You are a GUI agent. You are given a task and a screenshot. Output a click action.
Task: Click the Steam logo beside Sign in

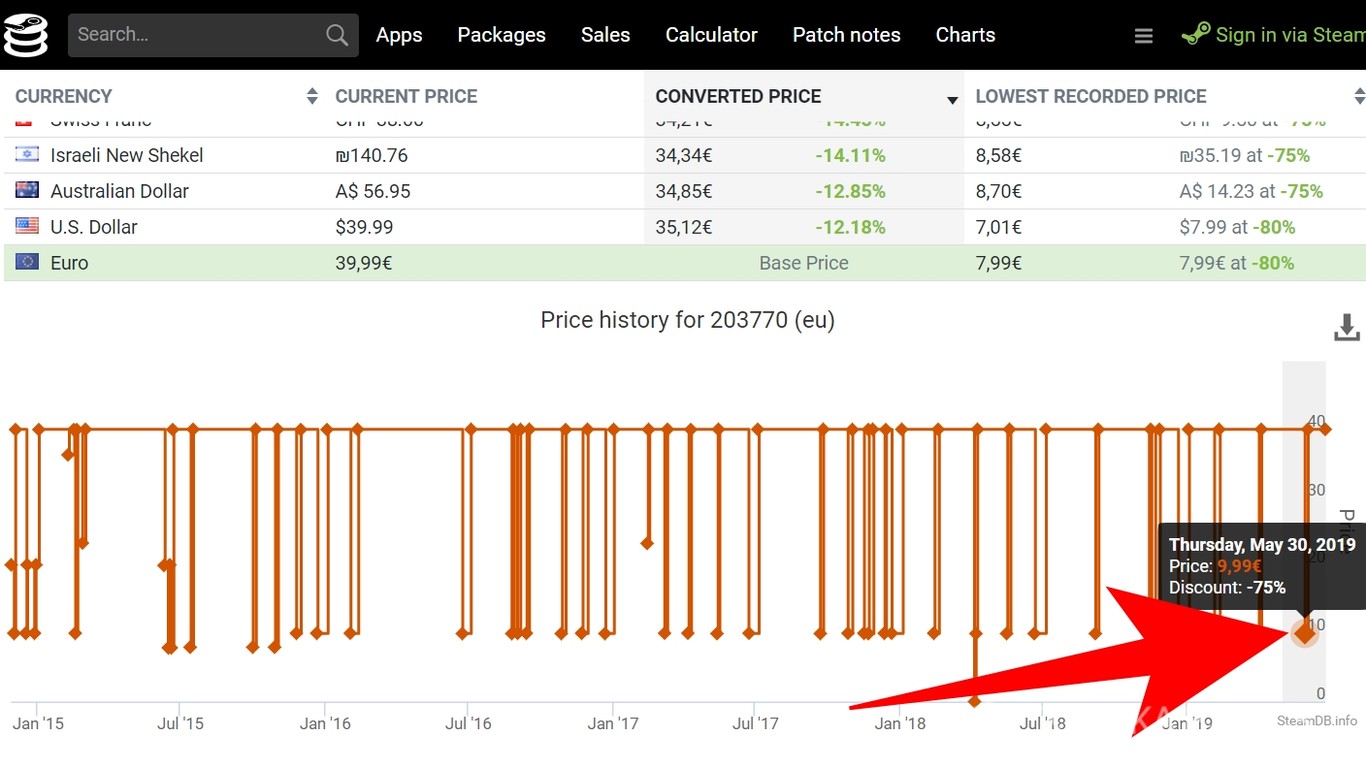[x=1196, y=35]
